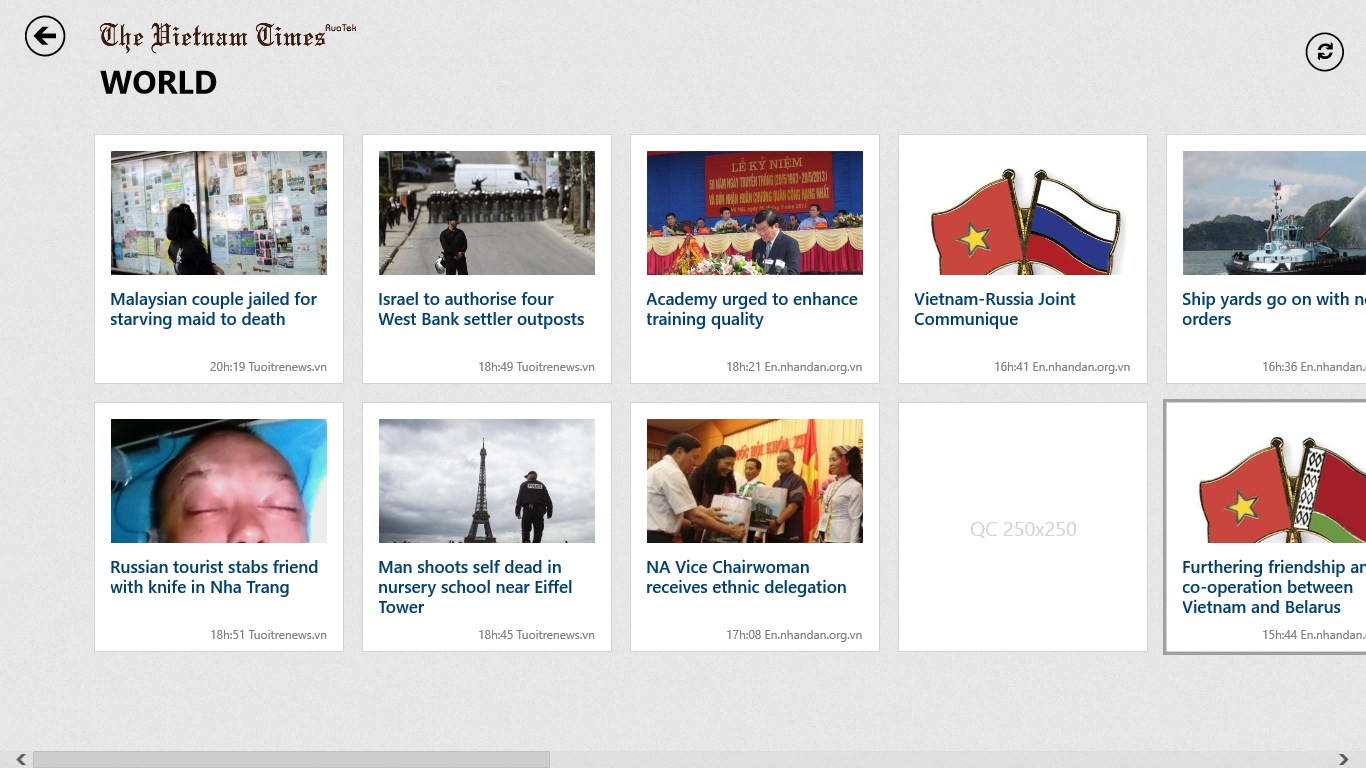Open Malaysian couple jailed article headline

click(213, 309)
